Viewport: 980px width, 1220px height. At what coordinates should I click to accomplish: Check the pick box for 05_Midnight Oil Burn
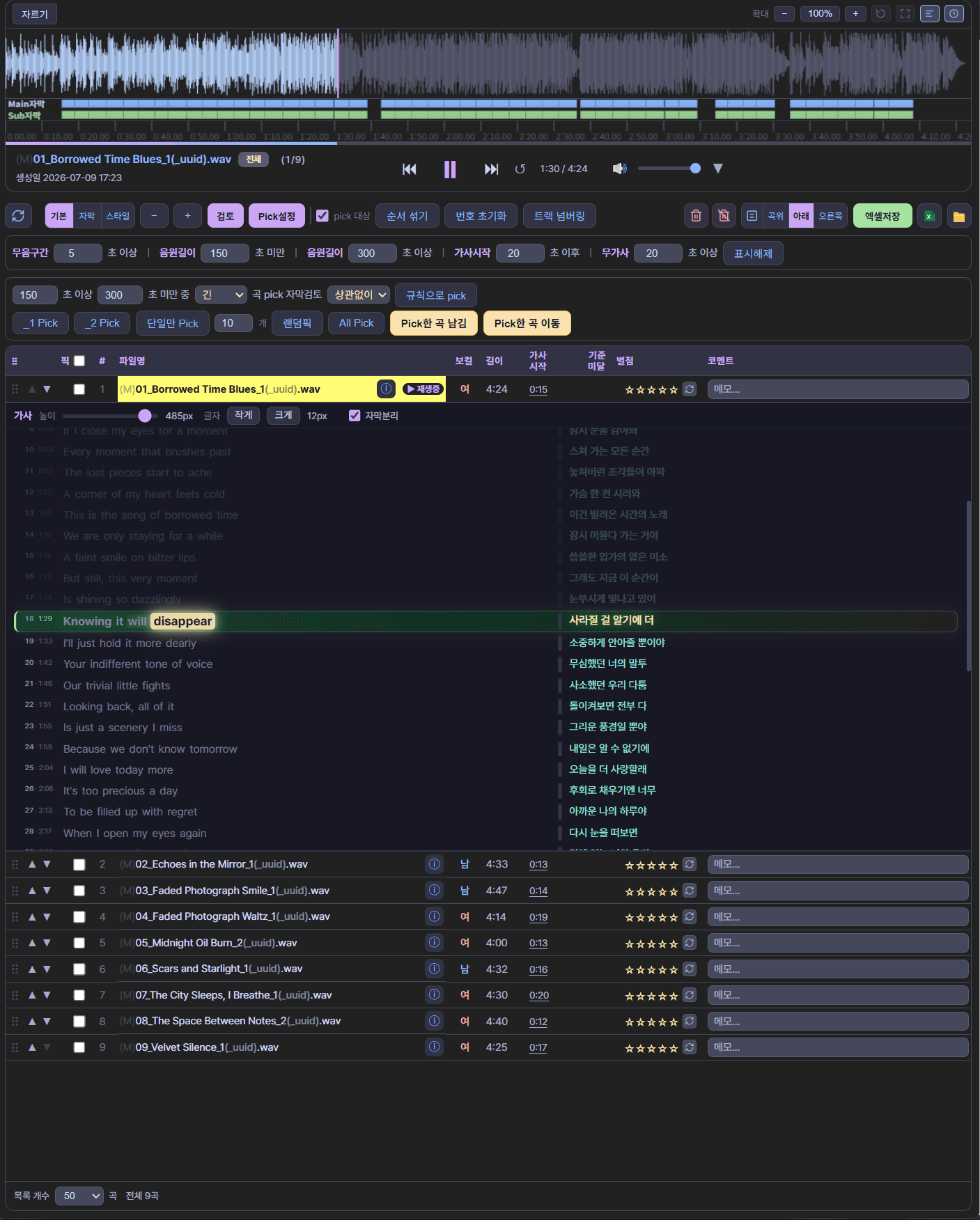pyautogui.click(x=79, y=943)
